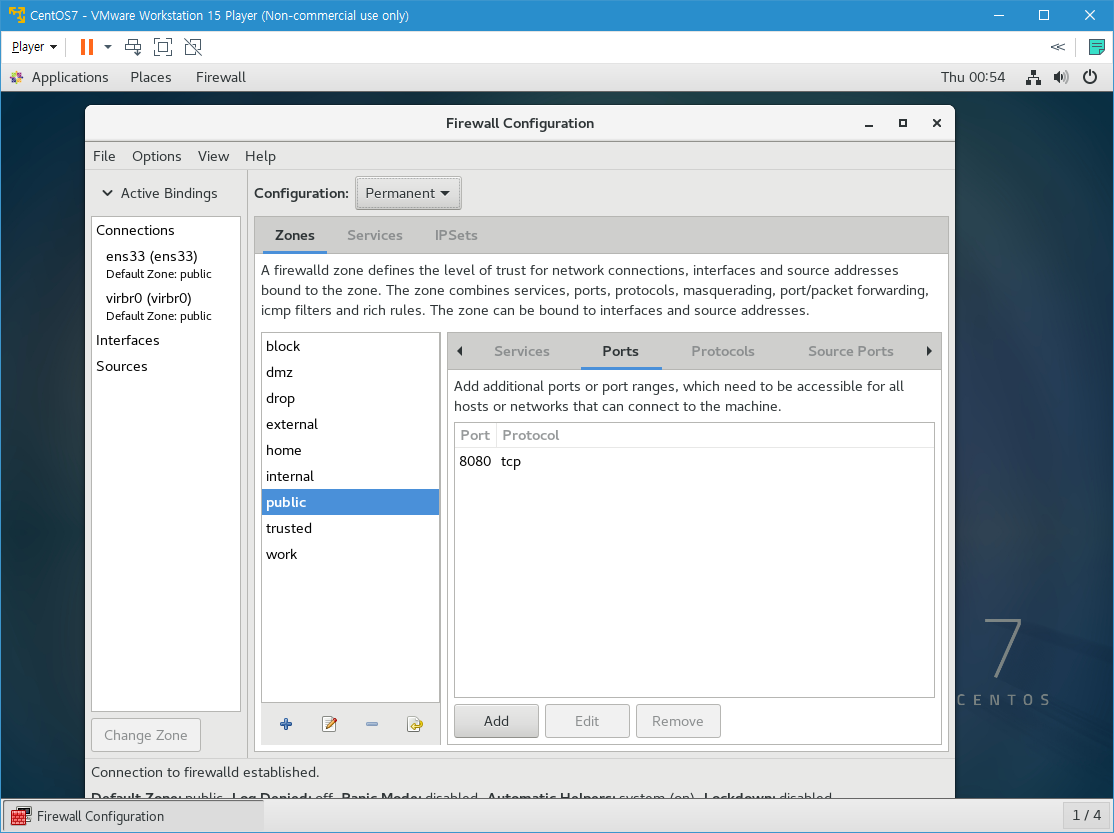Click the Edit port button
The height and width of the screenshot is (833, 1114).
[x=587, y=721]
